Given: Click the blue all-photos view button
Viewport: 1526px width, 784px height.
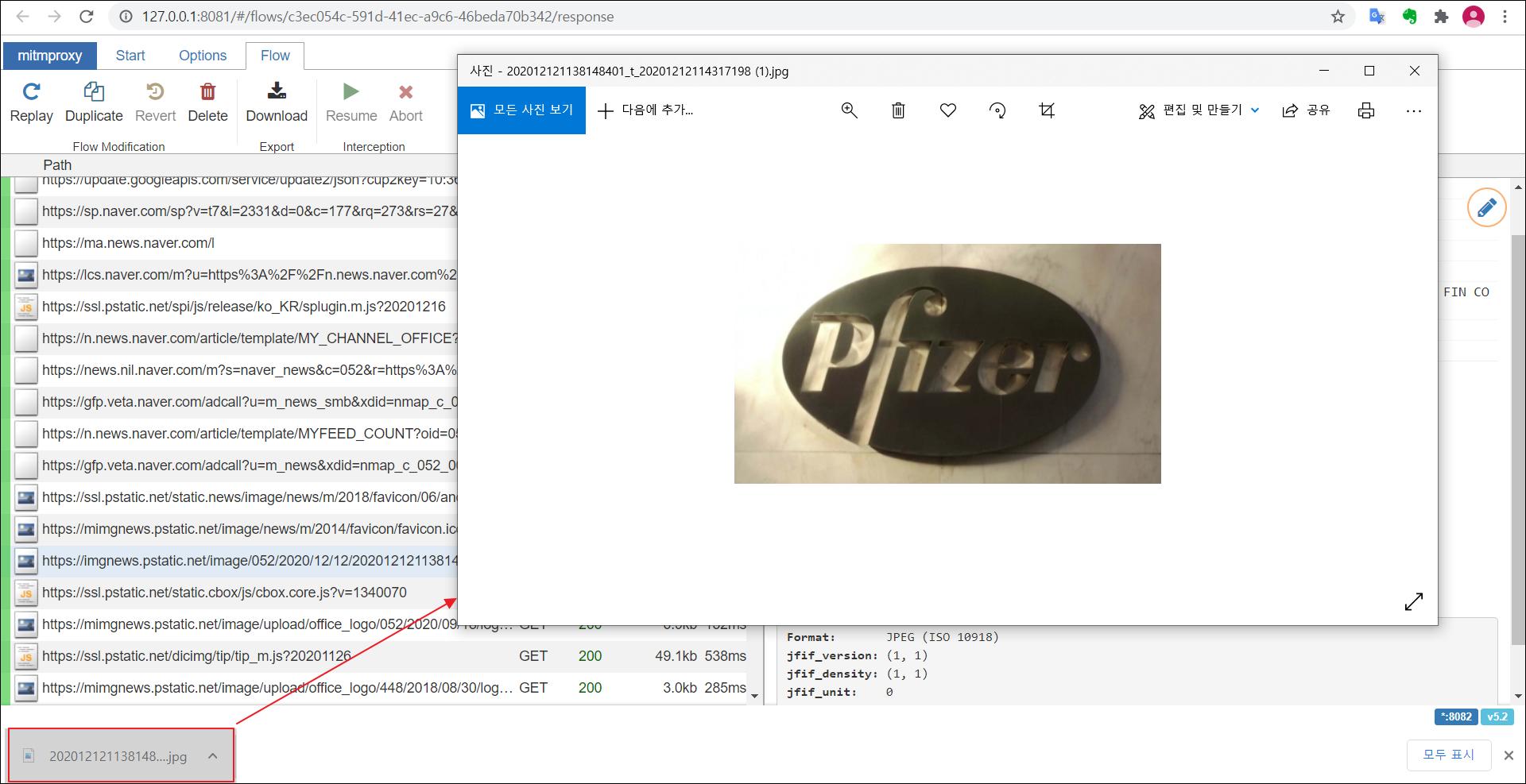Looking at the screenshot, I should pos(521,110).
